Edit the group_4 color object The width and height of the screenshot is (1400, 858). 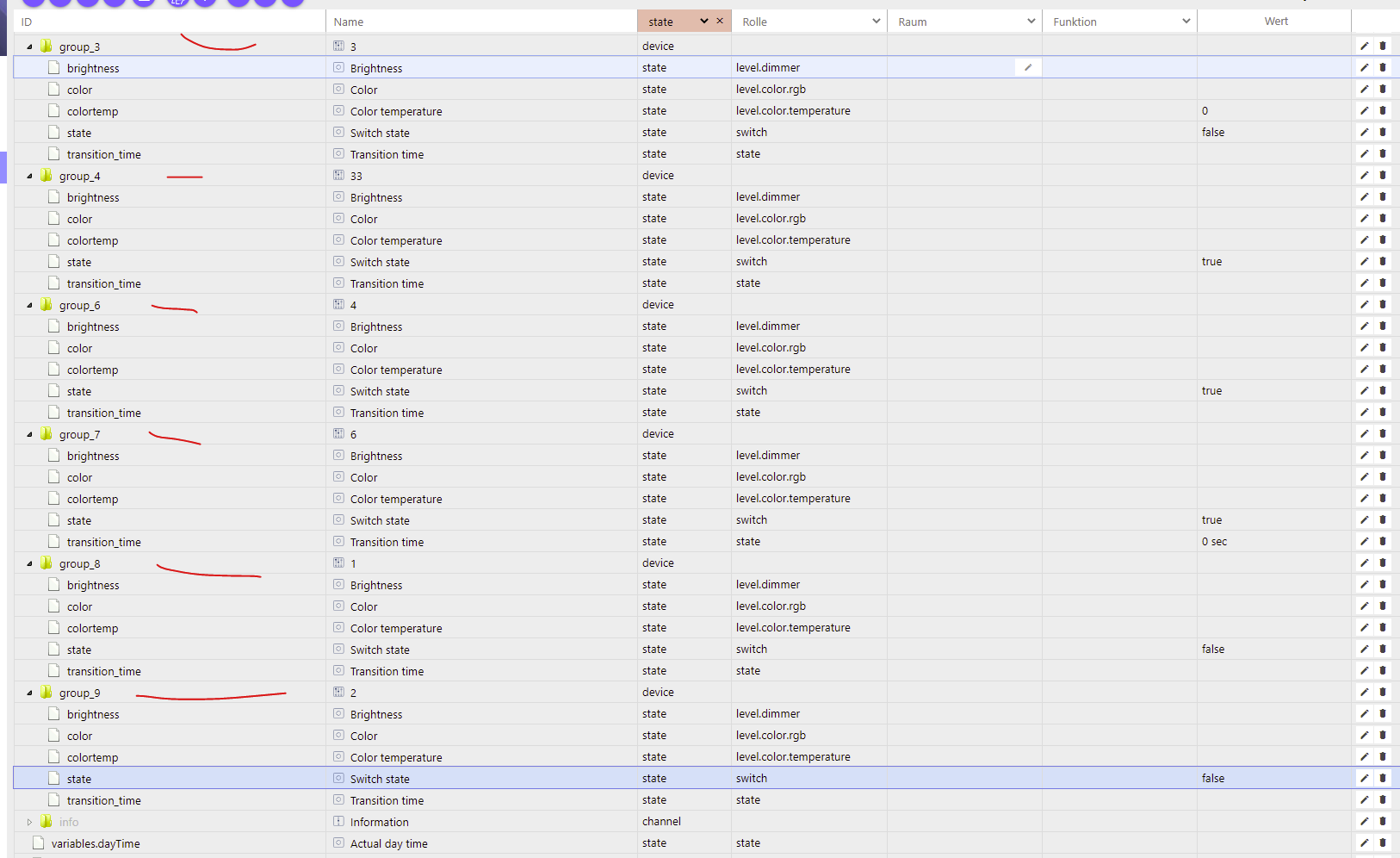pyautogui.click(x=1364, y=218)
